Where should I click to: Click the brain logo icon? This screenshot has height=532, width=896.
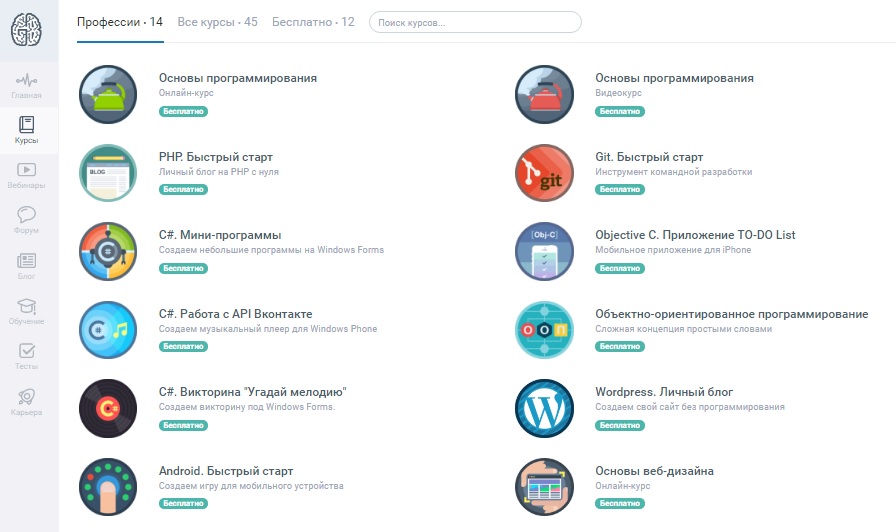coord(28,28)
